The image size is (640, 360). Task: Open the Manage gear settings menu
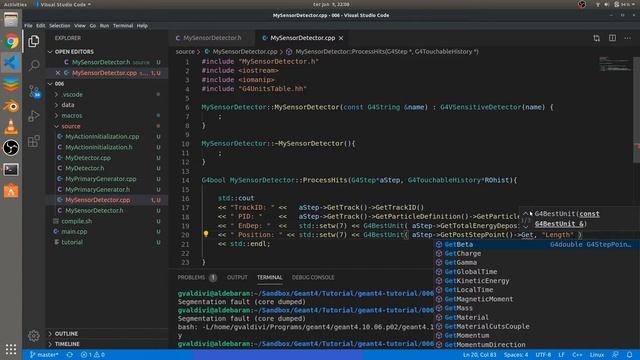pos(34,336)
